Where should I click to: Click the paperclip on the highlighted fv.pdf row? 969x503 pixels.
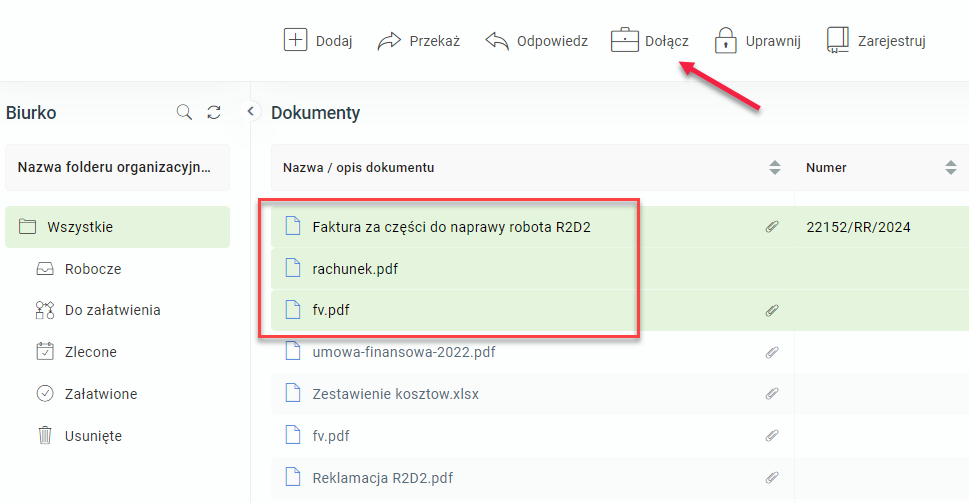pos(772,310)
